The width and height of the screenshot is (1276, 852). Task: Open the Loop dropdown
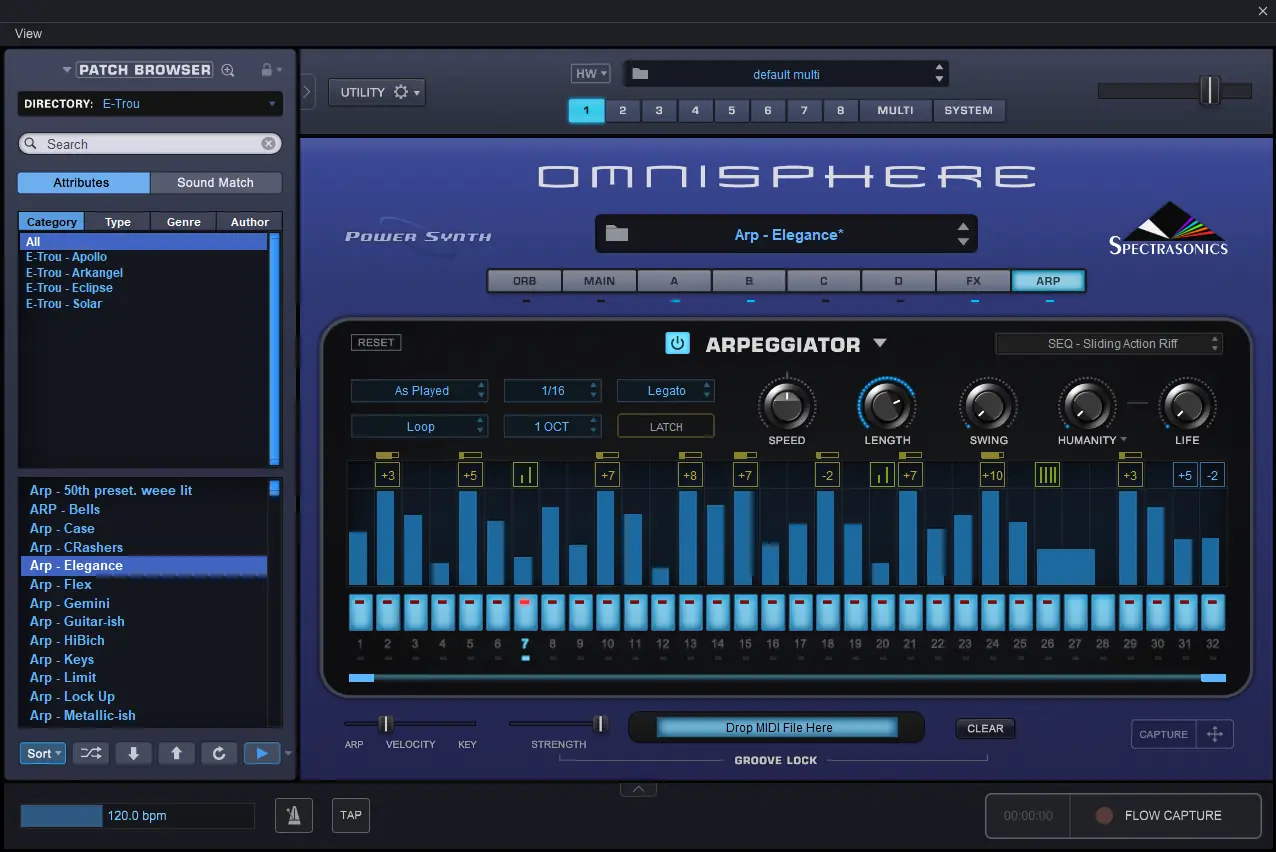click(x=420, y=426)
